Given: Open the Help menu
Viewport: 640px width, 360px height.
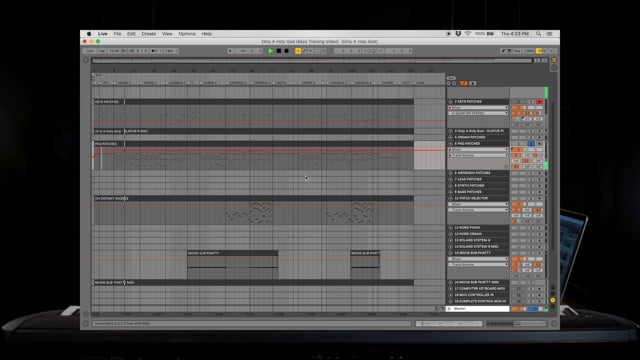Looking at the screenshot, I should click(x=207, y=34).
